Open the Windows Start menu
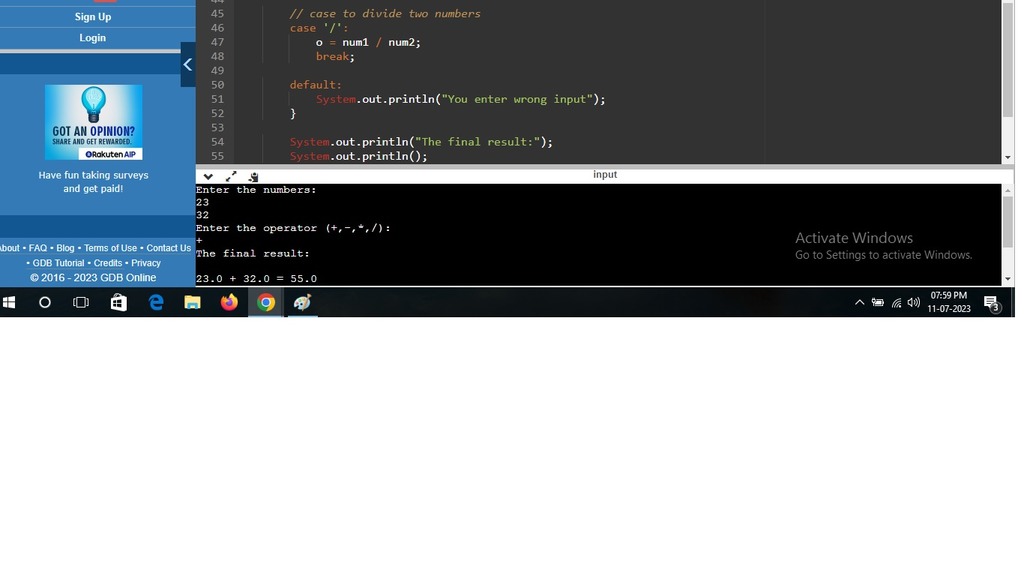 tap(9, 302)
